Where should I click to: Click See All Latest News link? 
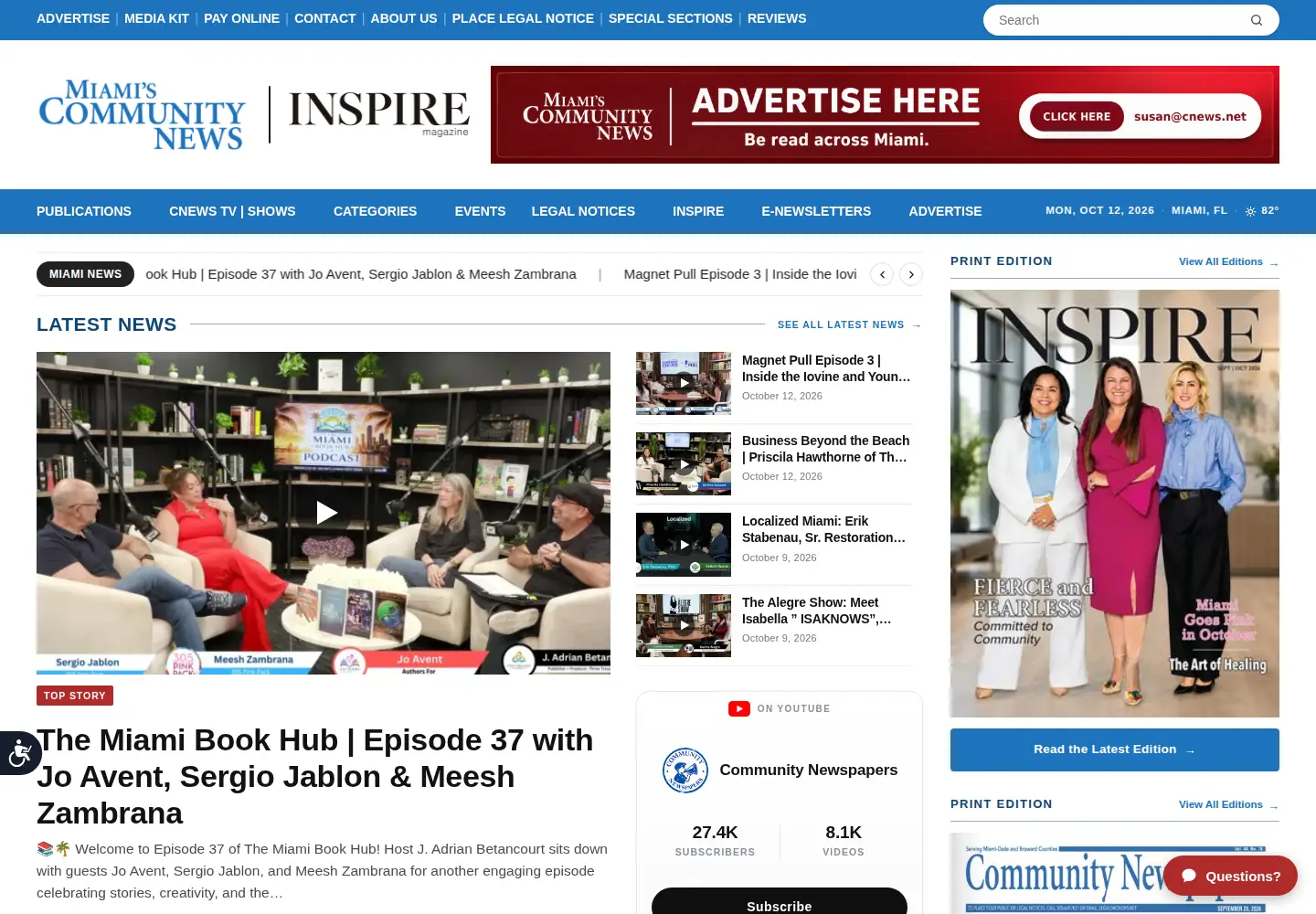849,324
